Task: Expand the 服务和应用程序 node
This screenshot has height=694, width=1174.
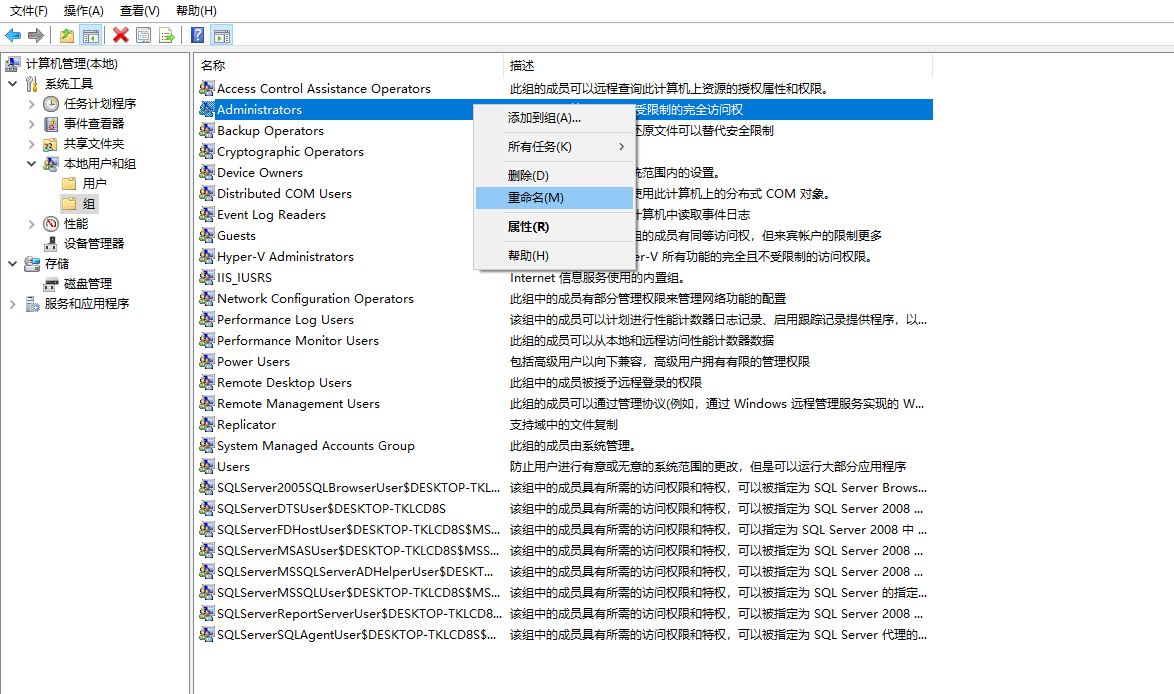Action: pos(13,303)
